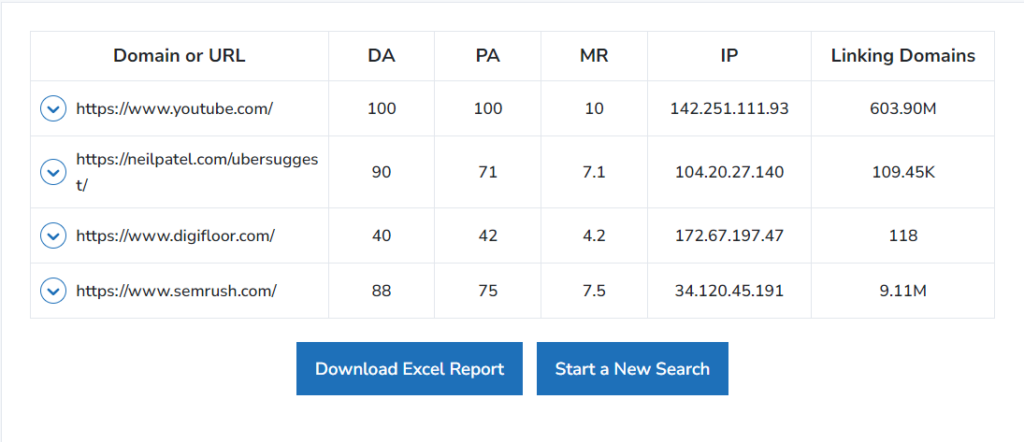Click Start a New Search button
The width and height of the screenshot is (1024, 442).
click(x=632, y=369)
